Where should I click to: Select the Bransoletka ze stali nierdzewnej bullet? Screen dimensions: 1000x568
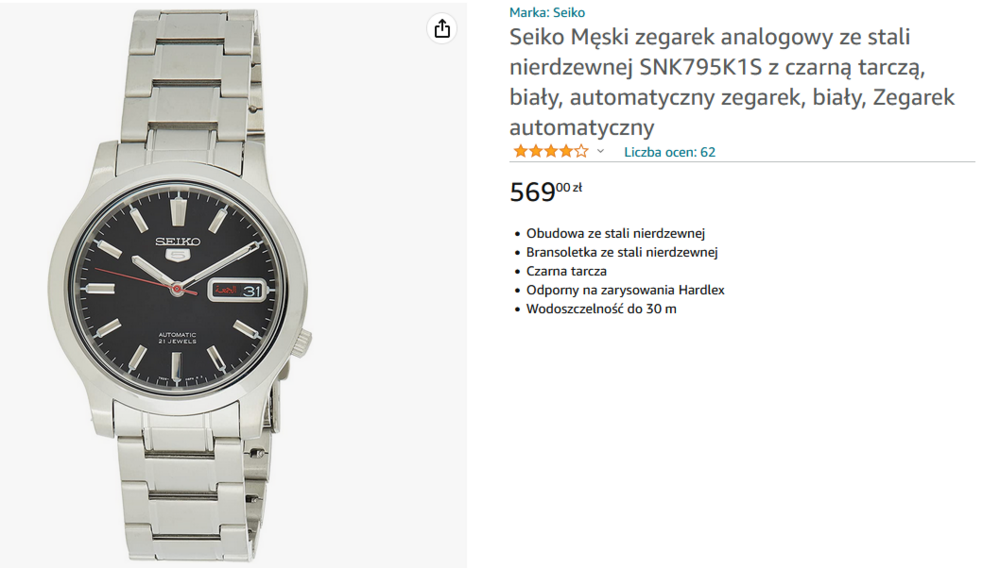point(622,252)
